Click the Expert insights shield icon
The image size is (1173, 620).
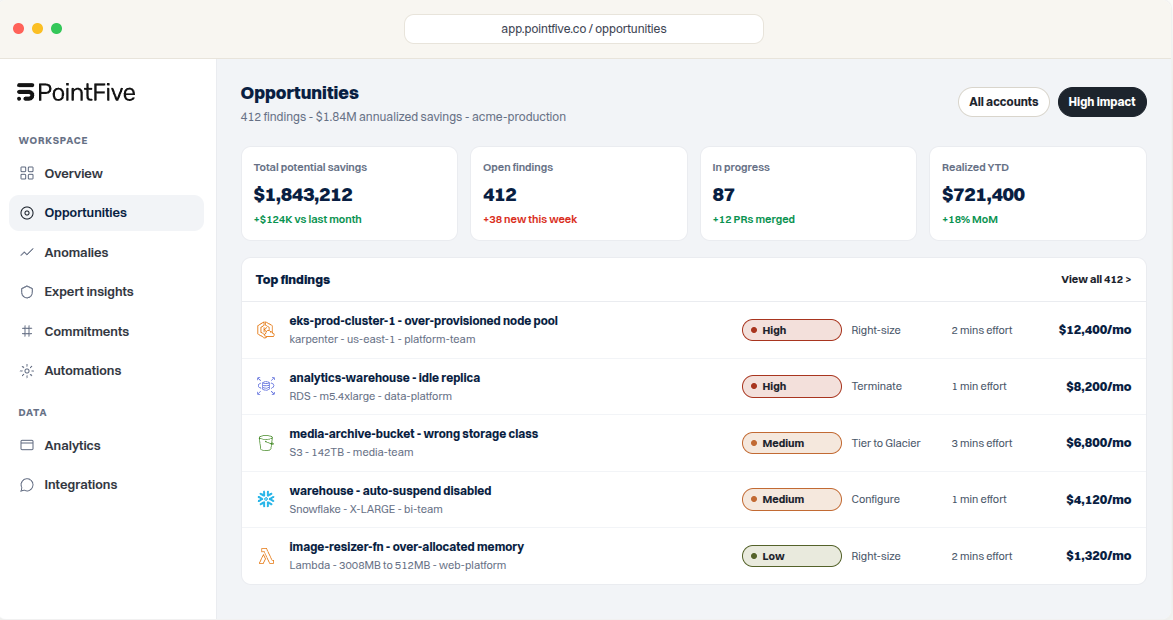(27, 292)
